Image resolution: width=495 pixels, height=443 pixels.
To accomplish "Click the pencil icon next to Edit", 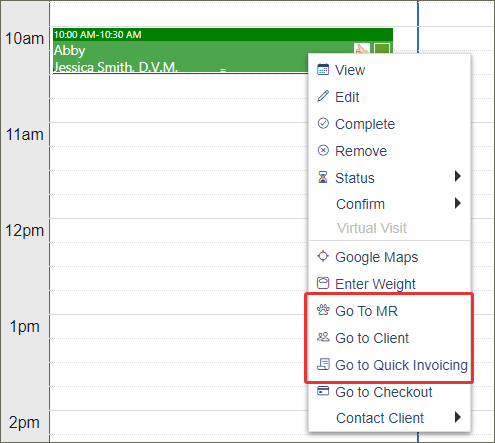I will point(323,96).
